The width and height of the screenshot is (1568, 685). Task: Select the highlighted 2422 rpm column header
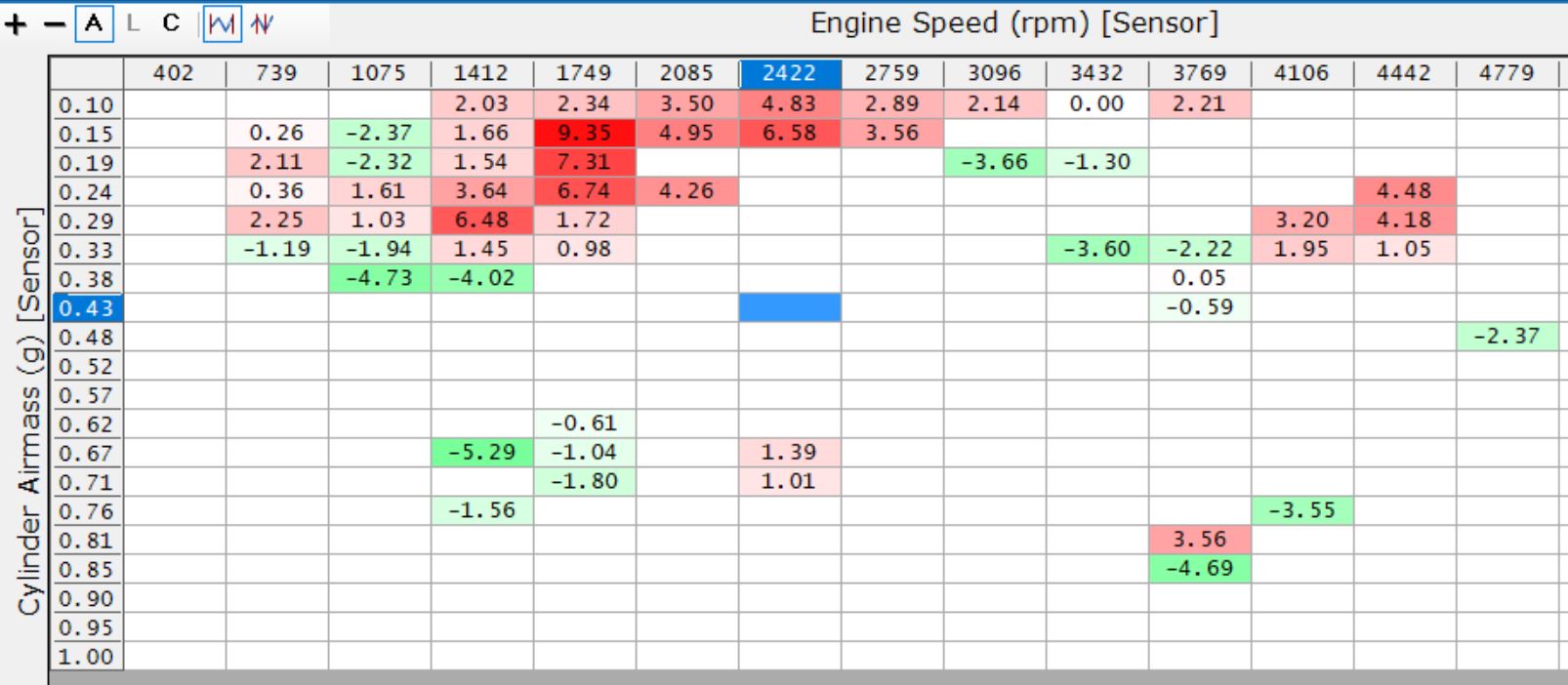point(790,74)
